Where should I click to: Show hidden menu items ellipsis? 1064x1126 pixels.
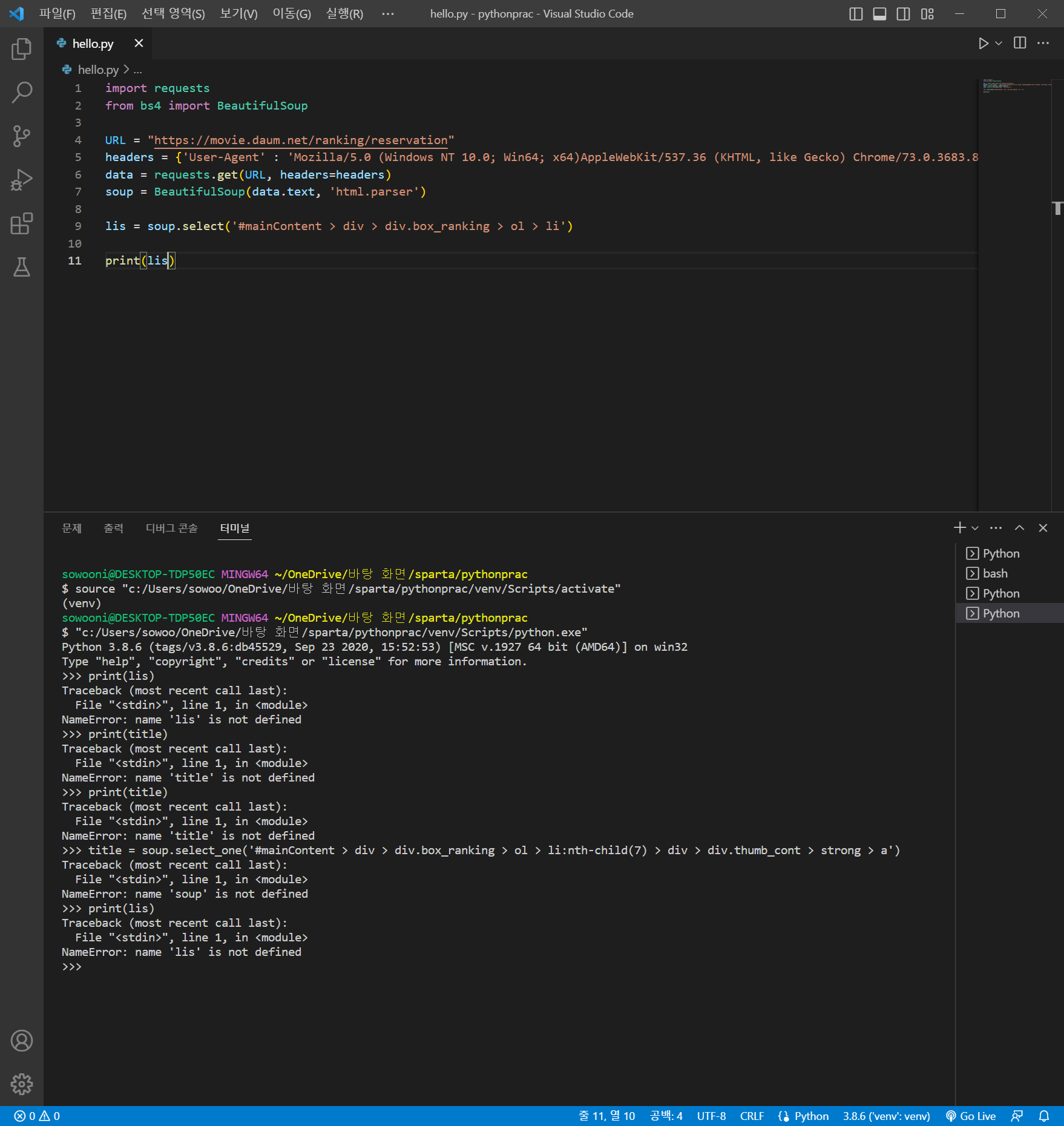(388, 13)
